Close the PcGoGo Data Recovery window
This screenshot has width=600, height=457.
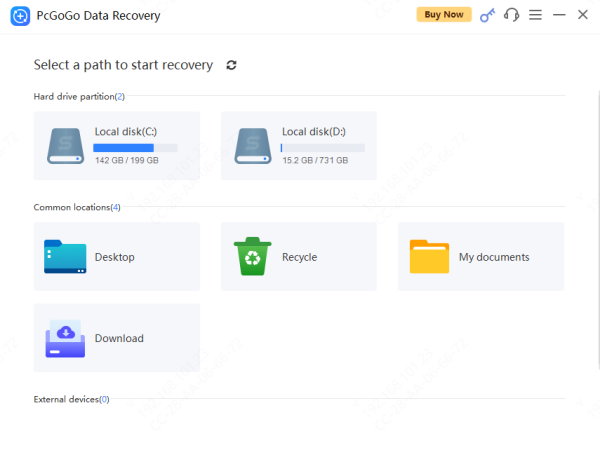pos(583,15)
